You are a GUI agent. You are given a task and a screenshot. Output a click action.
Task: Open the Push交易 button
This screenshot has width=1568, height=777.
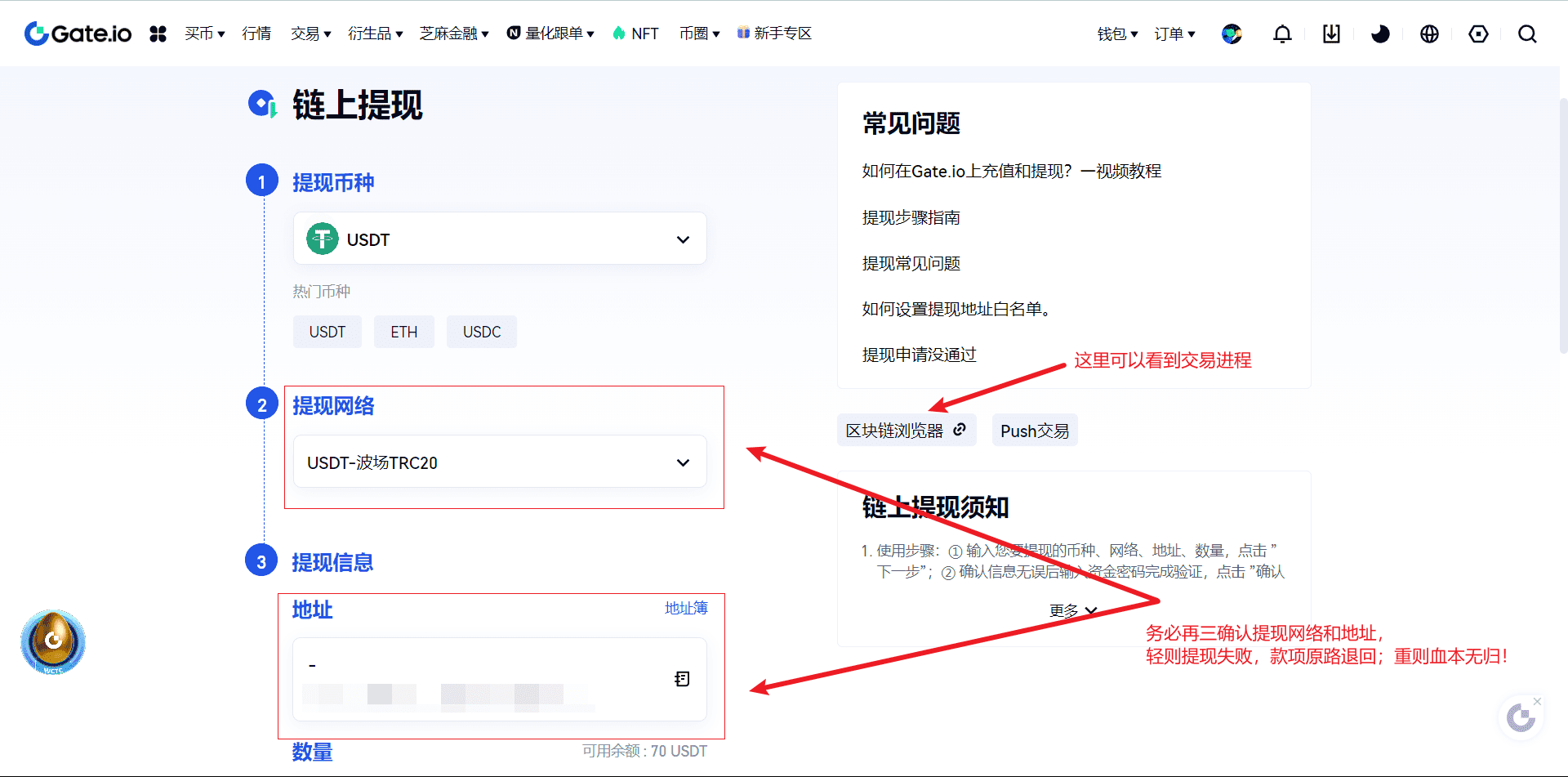1035,430
